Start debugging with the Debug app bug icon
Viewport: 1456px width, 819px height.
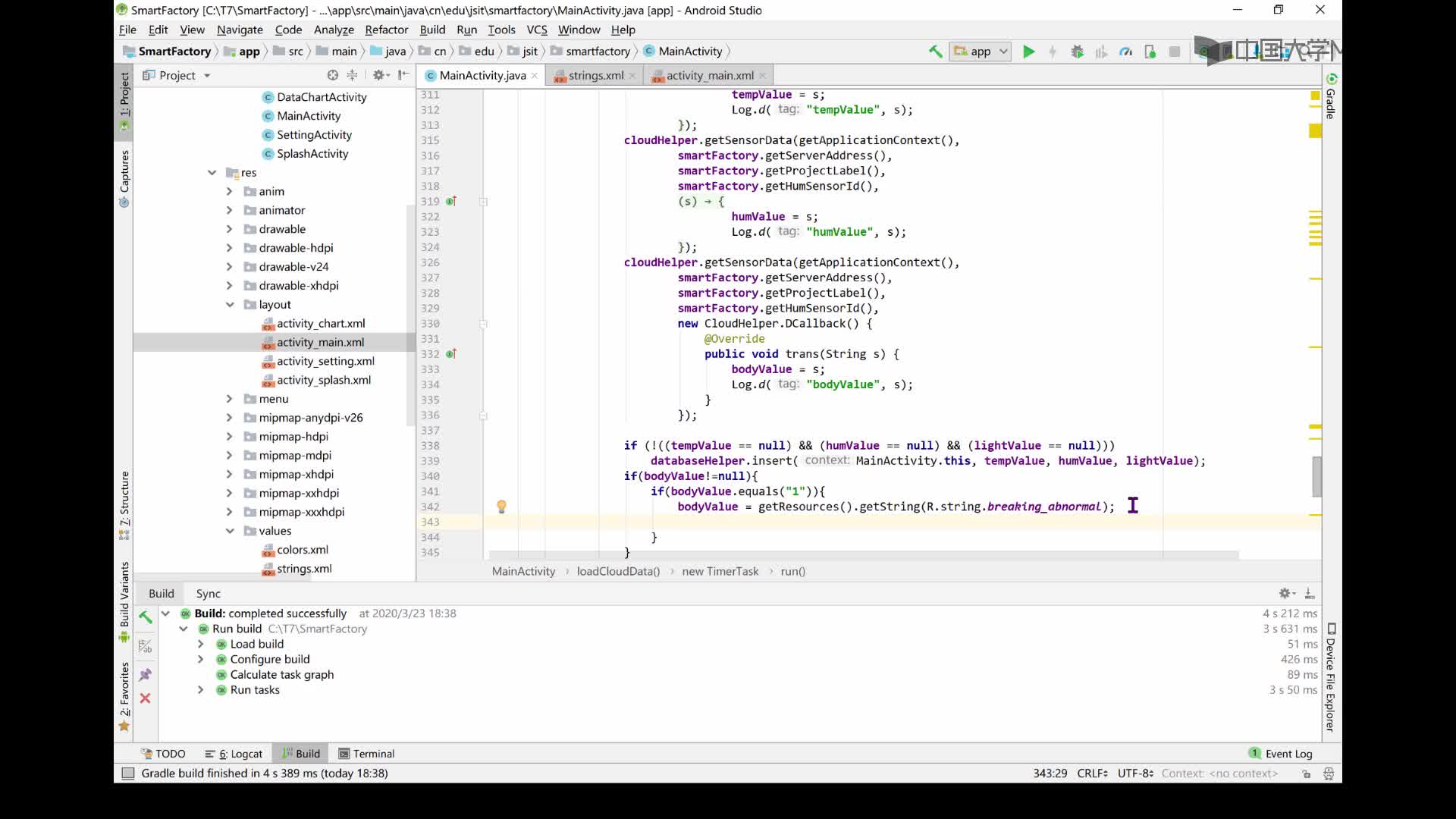click(x=1077, y=52)
